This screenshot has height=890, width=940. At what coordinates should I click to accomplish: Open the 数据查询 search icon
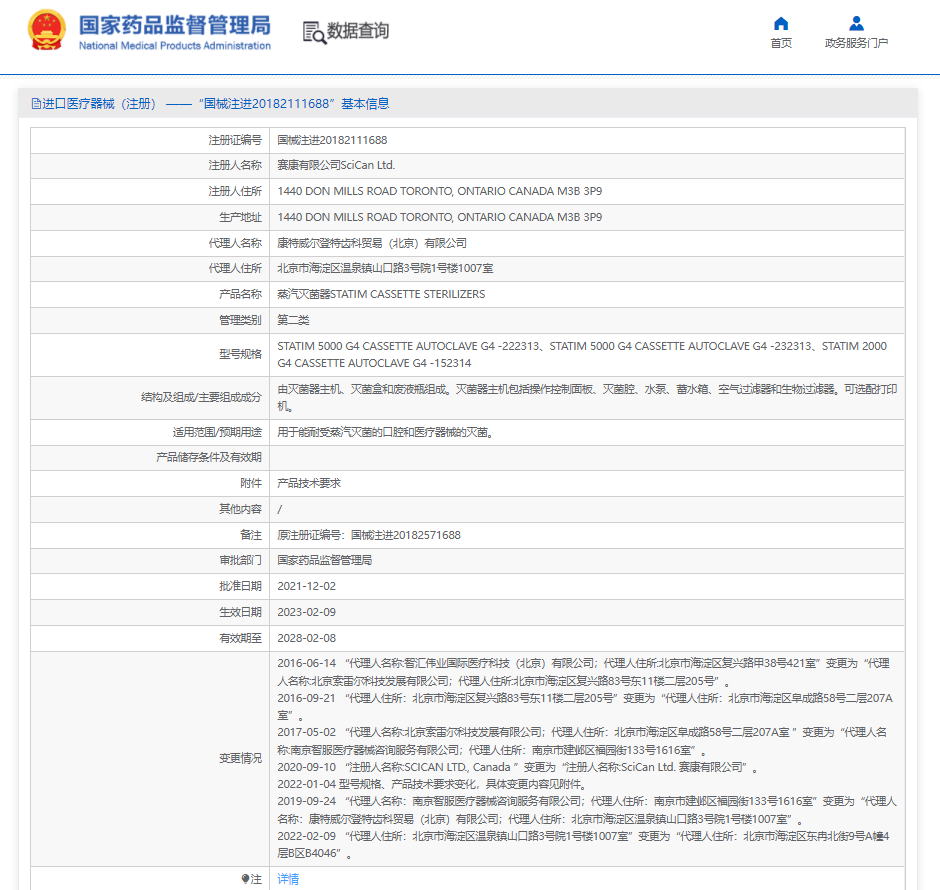pyautogui.click(x=314, y=32)
